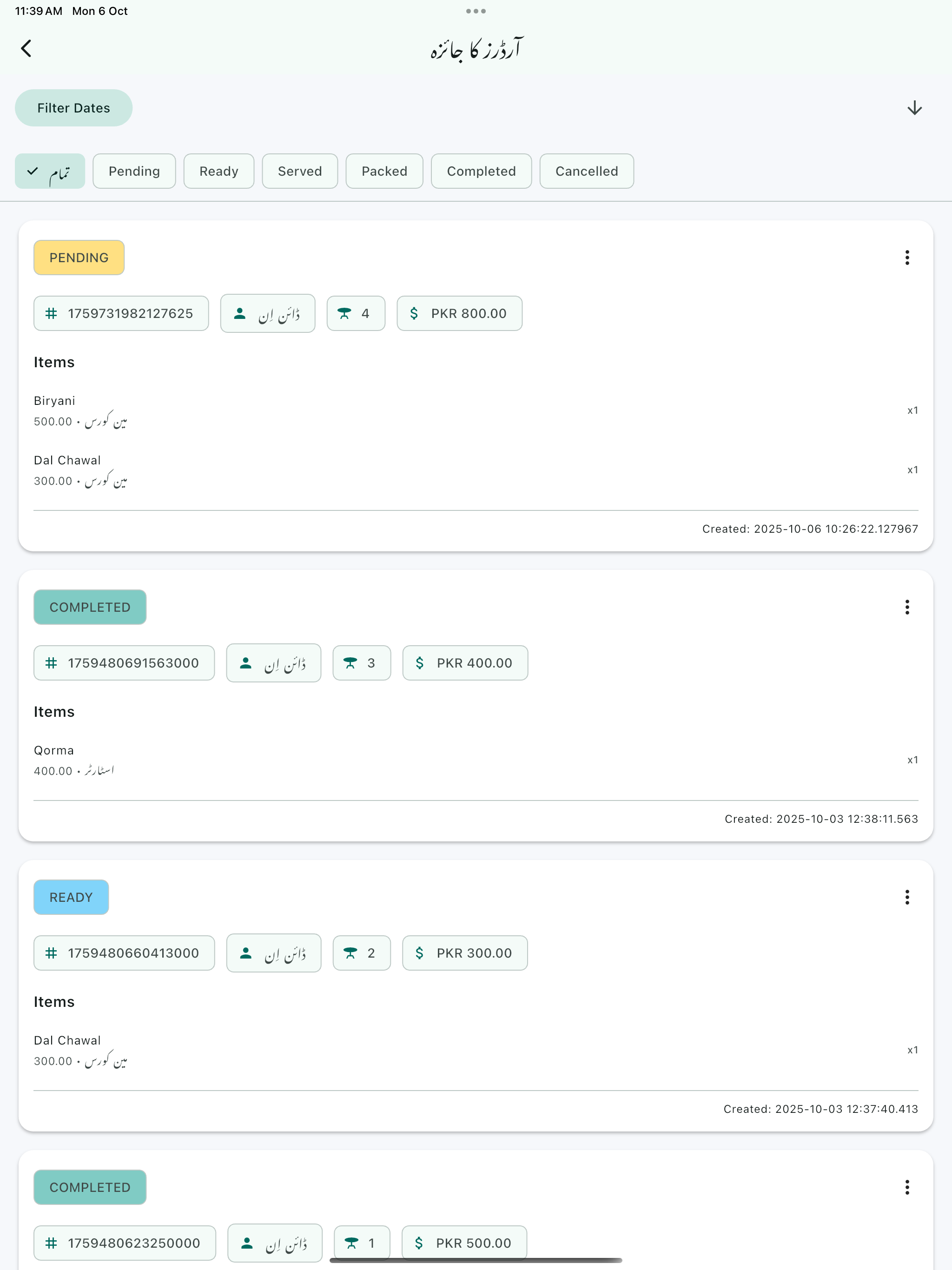The height and width of the screenshot is (1270, 952).
Task: Click the 11:39 AM status bar clock
Action: (x=39, y=11)
